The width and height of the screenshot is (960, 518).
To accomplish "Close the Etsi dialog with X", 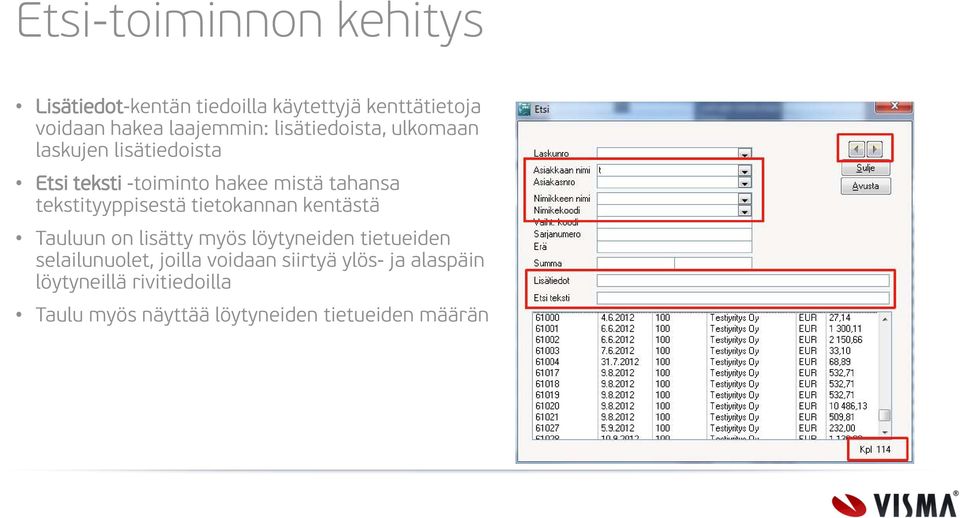I will point(894,107).
